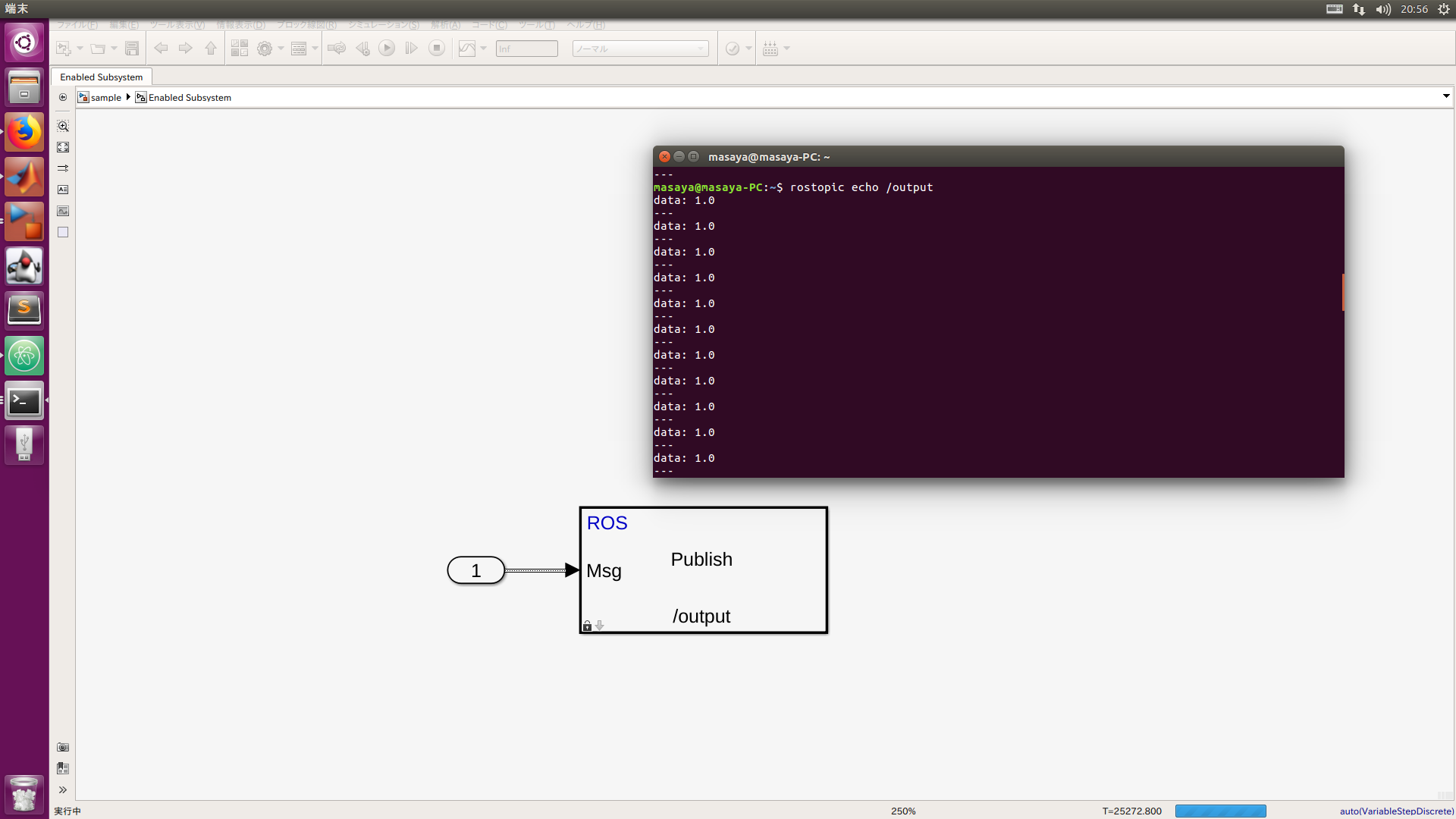Open the Simulink Library Browser icon
This screenshot has height=819, width=1456.
(x=240, y=48)
